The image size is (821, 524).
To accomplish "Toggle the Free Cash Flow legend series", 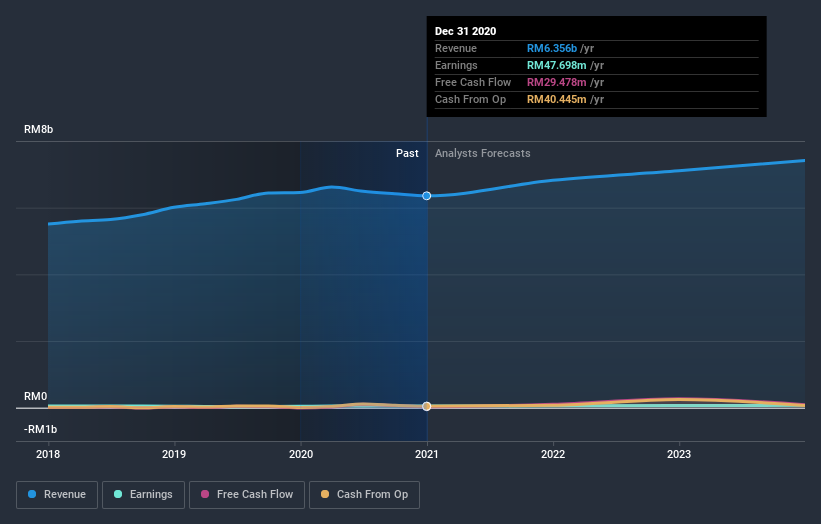I will (x=247, y=495).
